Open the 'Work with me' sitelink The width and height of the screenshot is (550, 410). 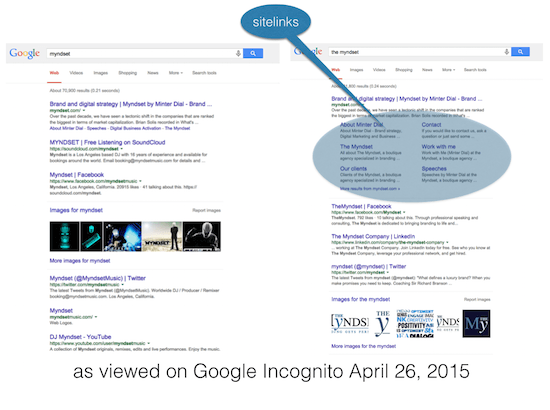pyautogui.click(x=438, y=147)
